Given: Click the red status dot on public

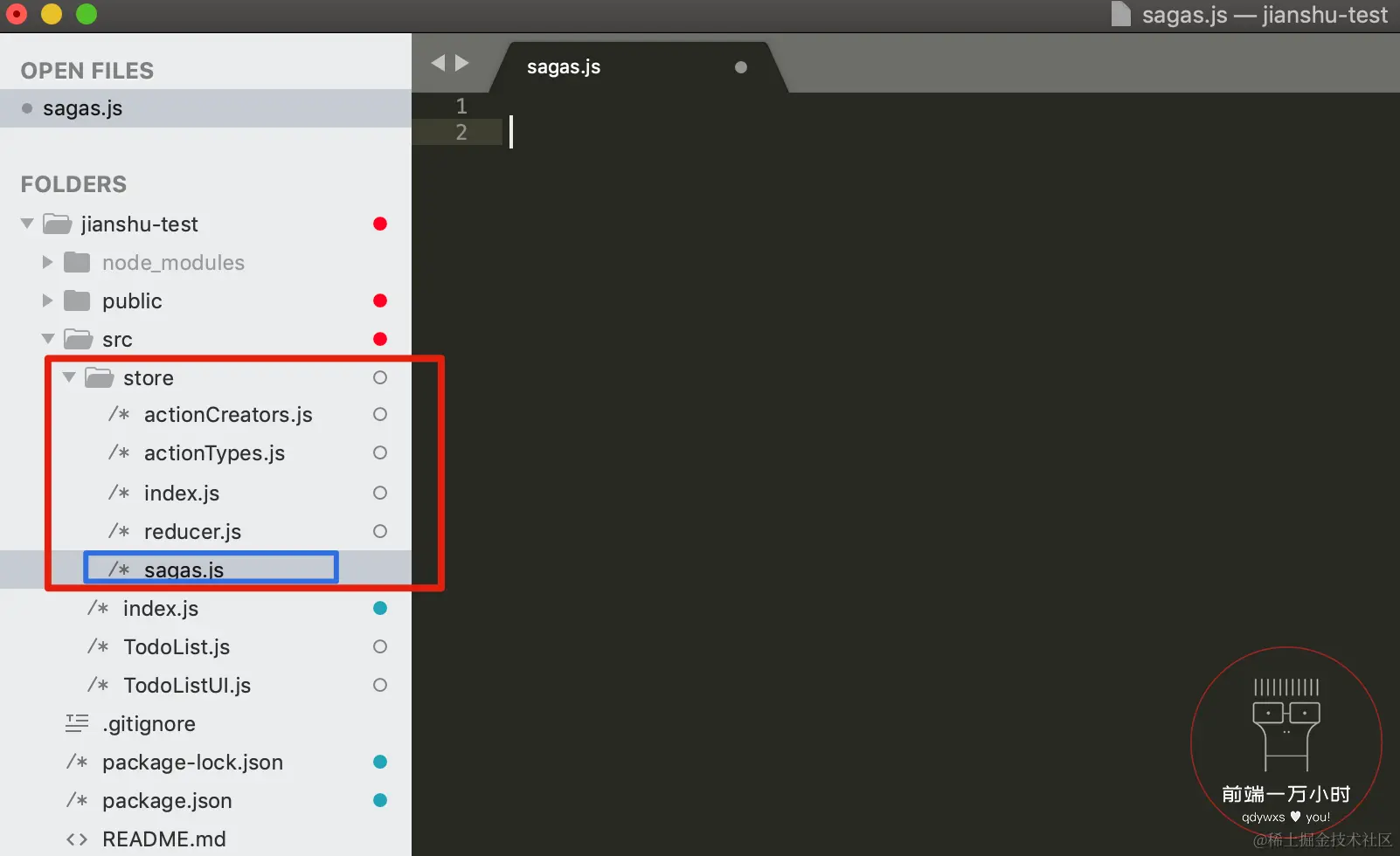Looking at the screenshot, I should tap(380, 300).
